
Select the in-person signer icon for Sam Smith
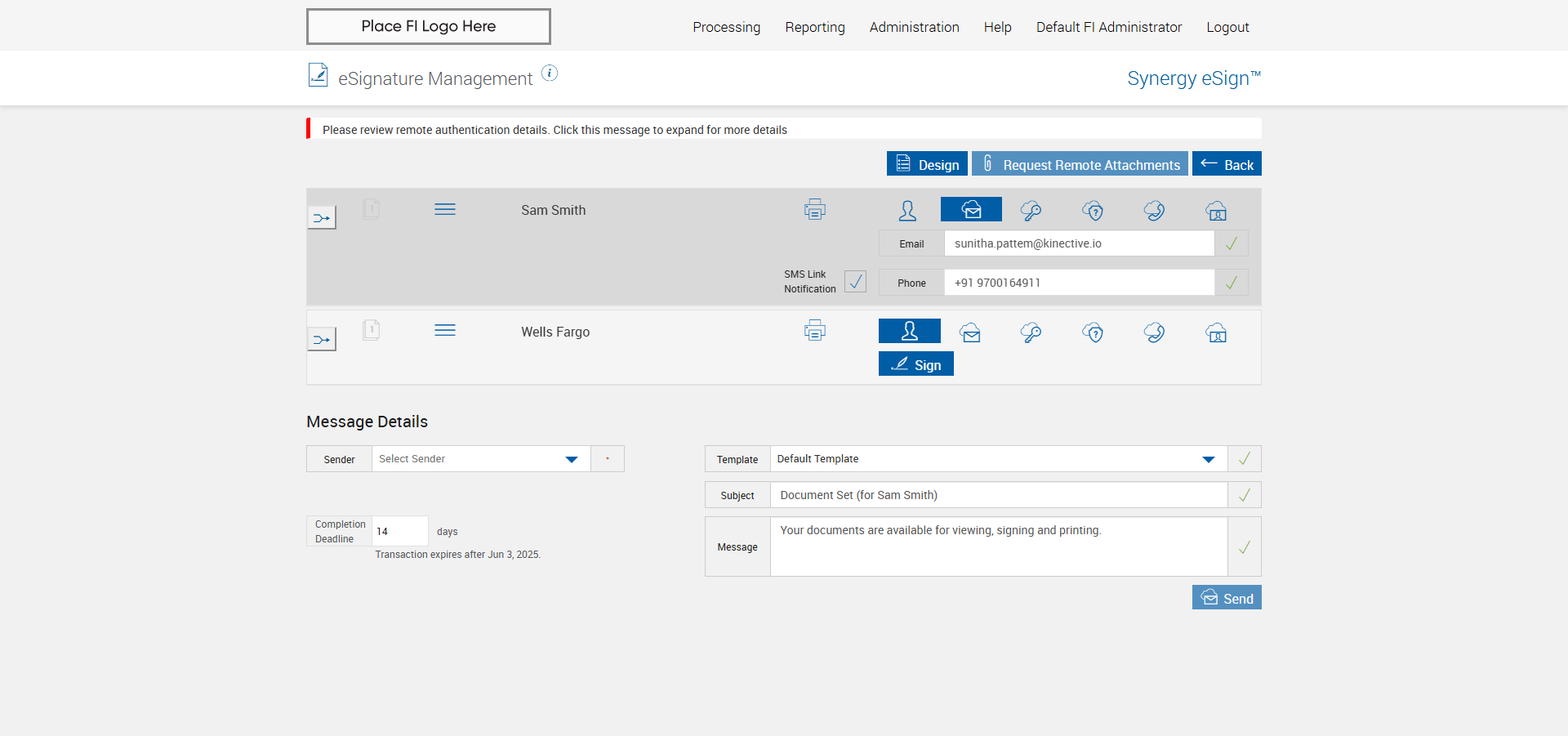(x=907, y=211)
